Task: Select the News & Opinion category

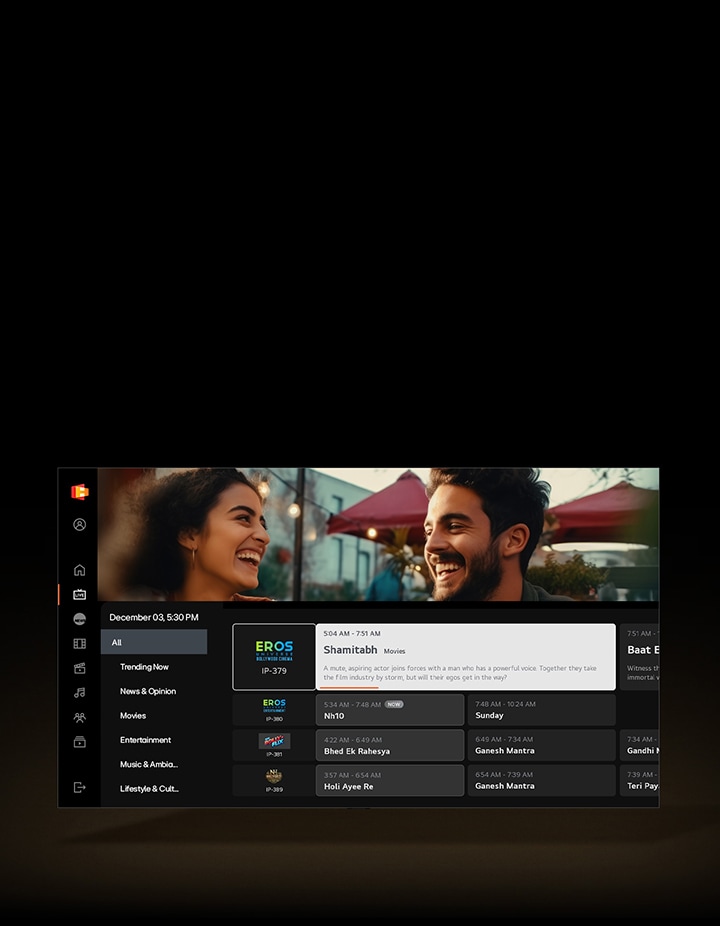Action: 148,691
